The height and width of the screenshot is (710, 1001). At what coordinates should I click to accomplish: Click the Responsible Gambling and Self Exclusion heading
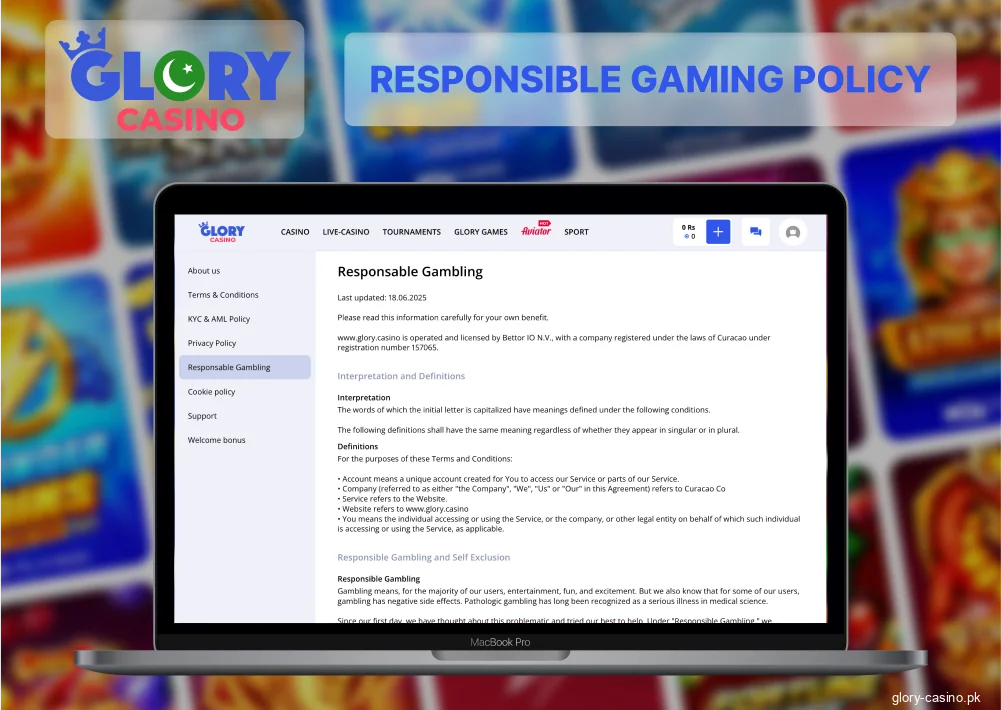click(423, 557)
